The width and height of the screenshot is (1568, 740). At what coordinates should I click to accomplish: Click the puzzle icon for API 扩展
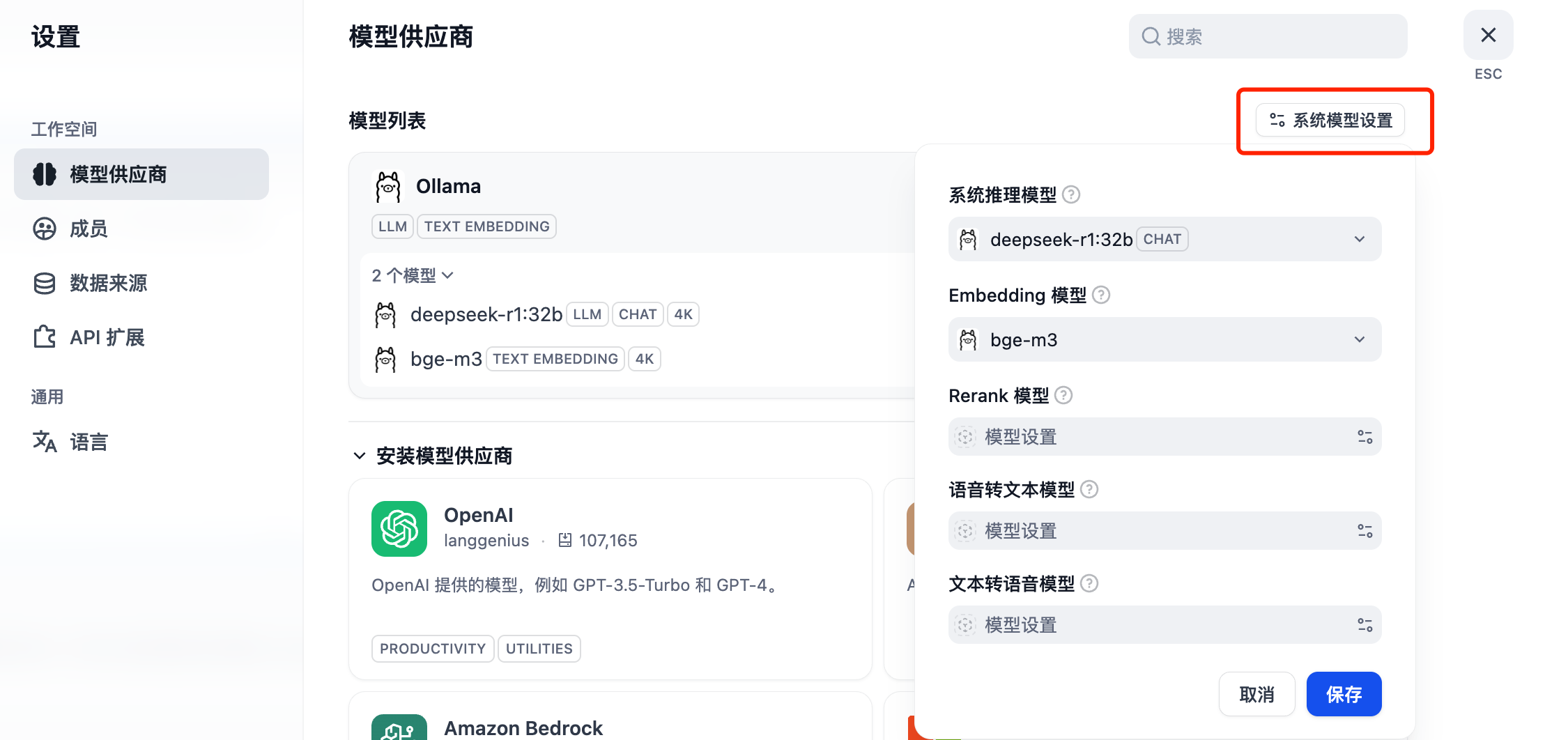click(45, 337)
